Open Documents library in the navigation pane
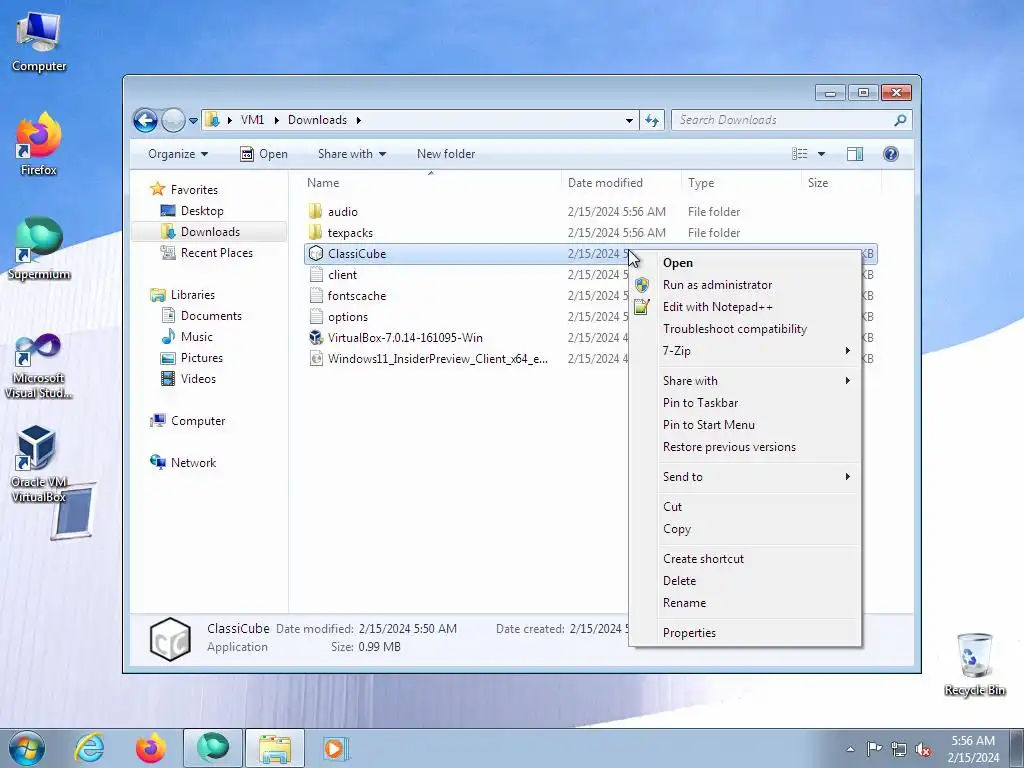 pyautogui.click(x=209, y=316)
